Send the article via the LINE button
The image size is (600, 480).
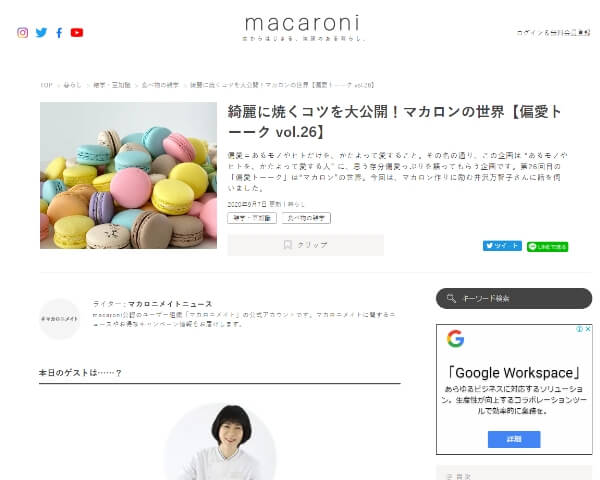click(547, 247)
